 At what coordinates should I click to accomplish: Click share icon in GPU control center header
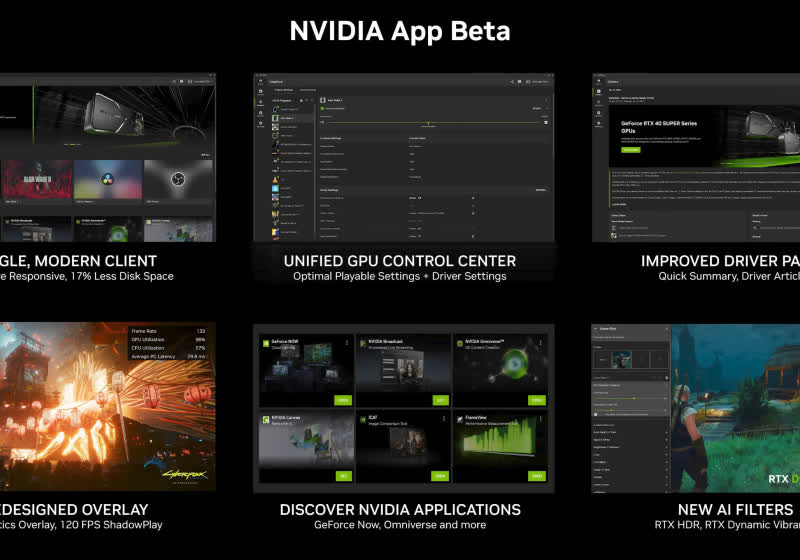click(512, 82)
